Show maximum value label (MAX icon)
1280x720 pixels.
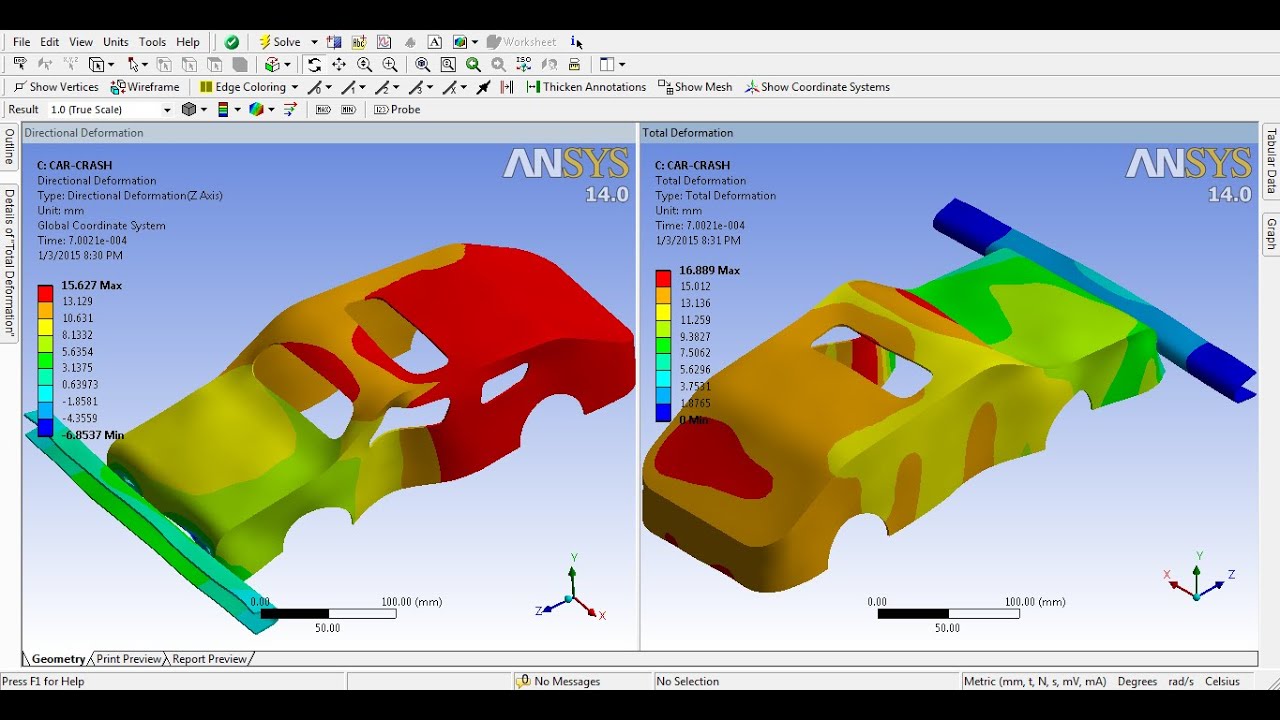(323, 109)
